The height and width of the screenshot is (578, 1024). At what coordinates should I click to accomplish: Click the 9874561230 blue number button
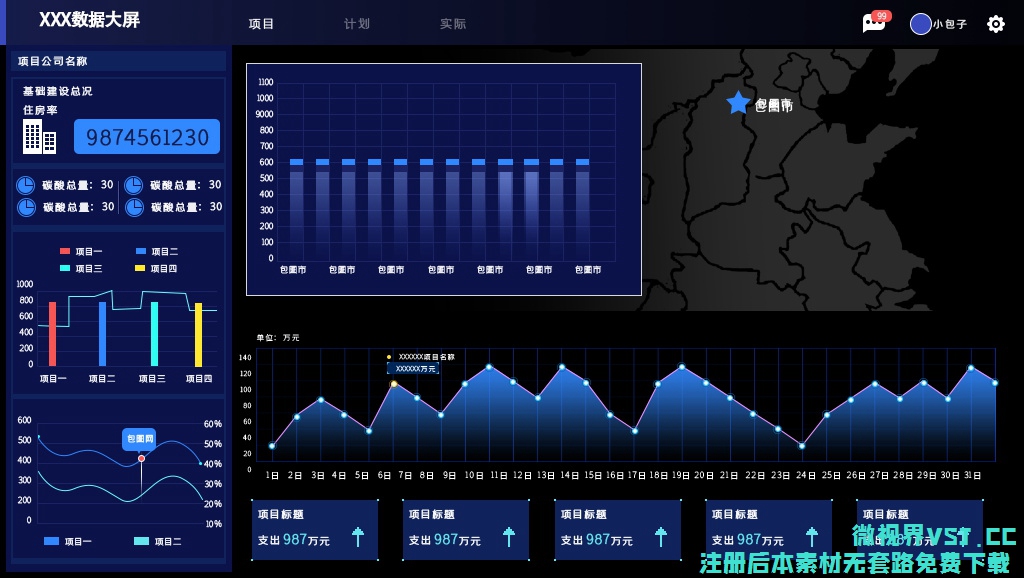(146, 137)
